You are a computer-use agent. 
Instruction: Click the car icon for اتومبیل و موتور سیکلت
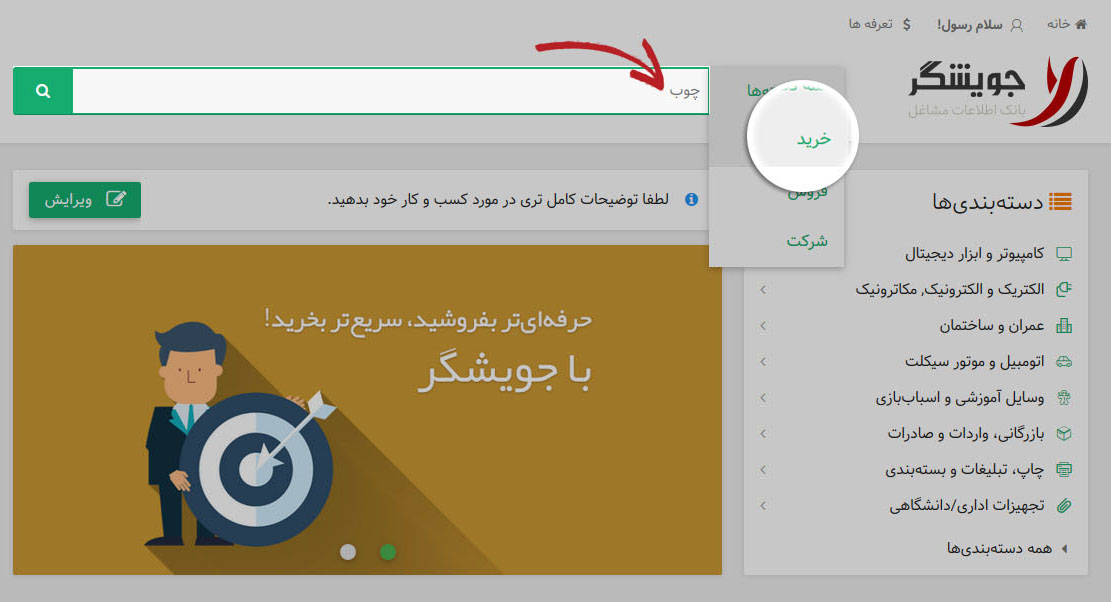(x=1064, y=362)
